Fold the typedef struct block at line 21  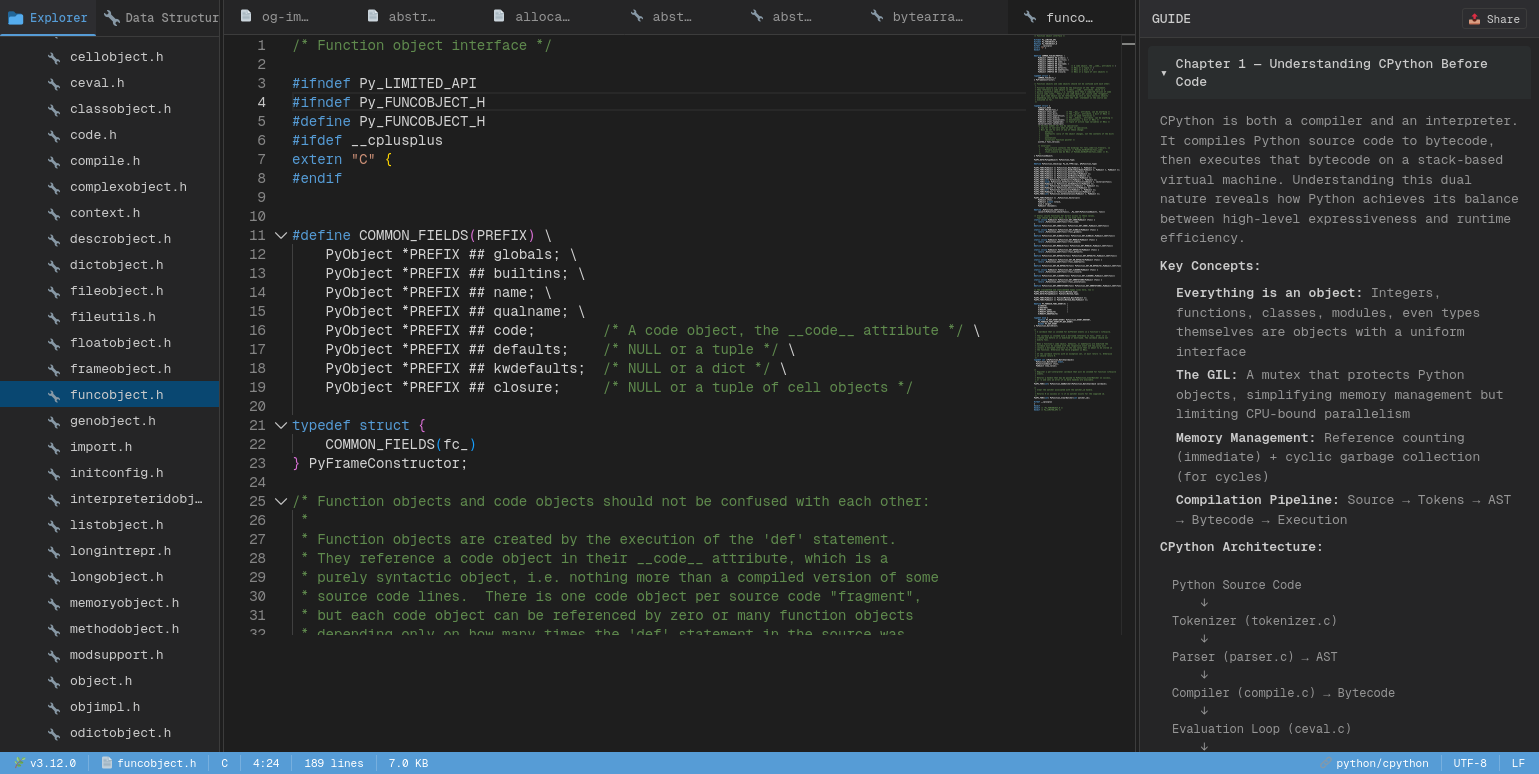(281, 426)
